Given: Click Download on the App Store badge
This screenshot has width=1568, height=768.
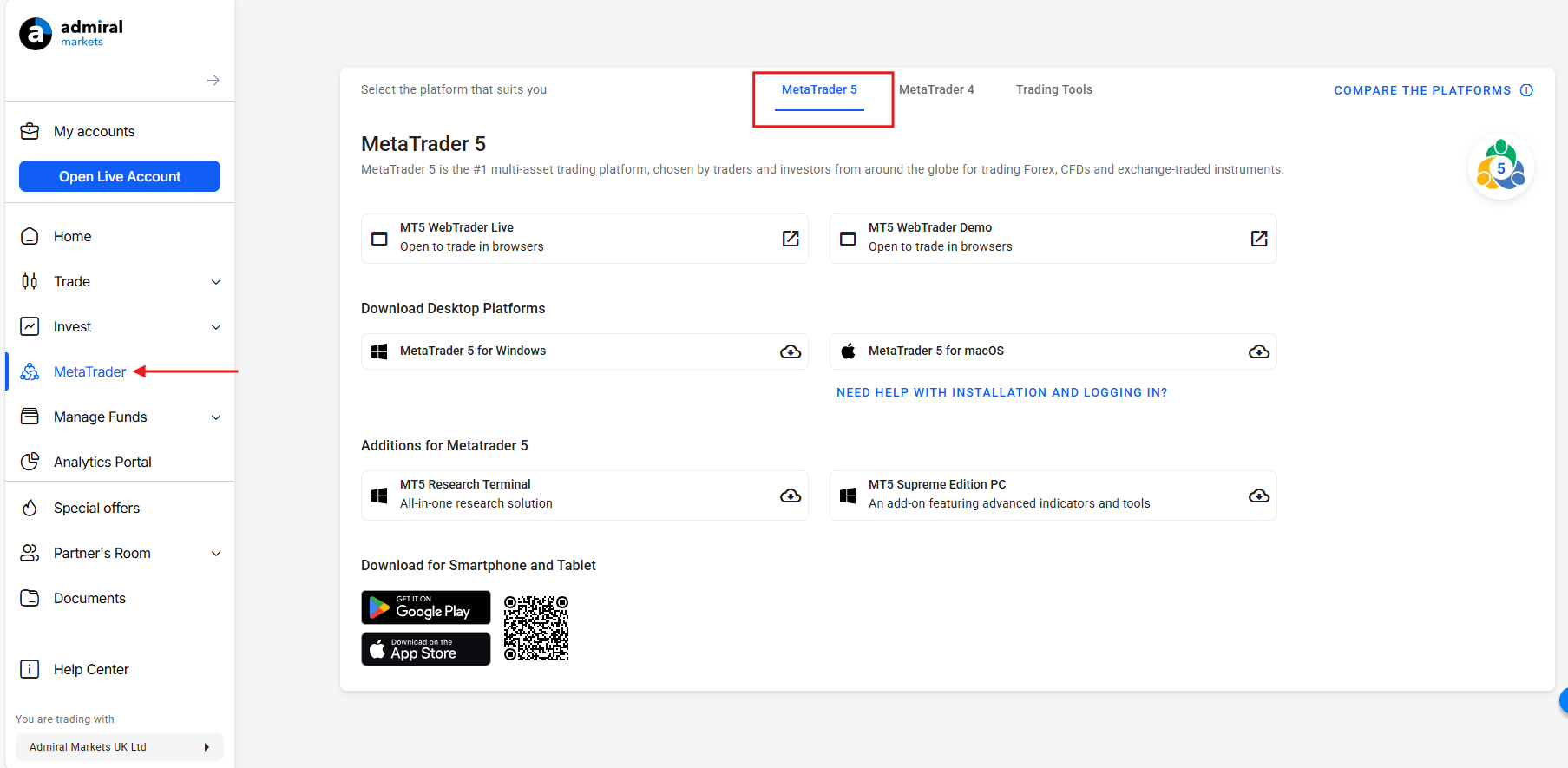Looking at the screenshot, I should click(x=426, y=649).
